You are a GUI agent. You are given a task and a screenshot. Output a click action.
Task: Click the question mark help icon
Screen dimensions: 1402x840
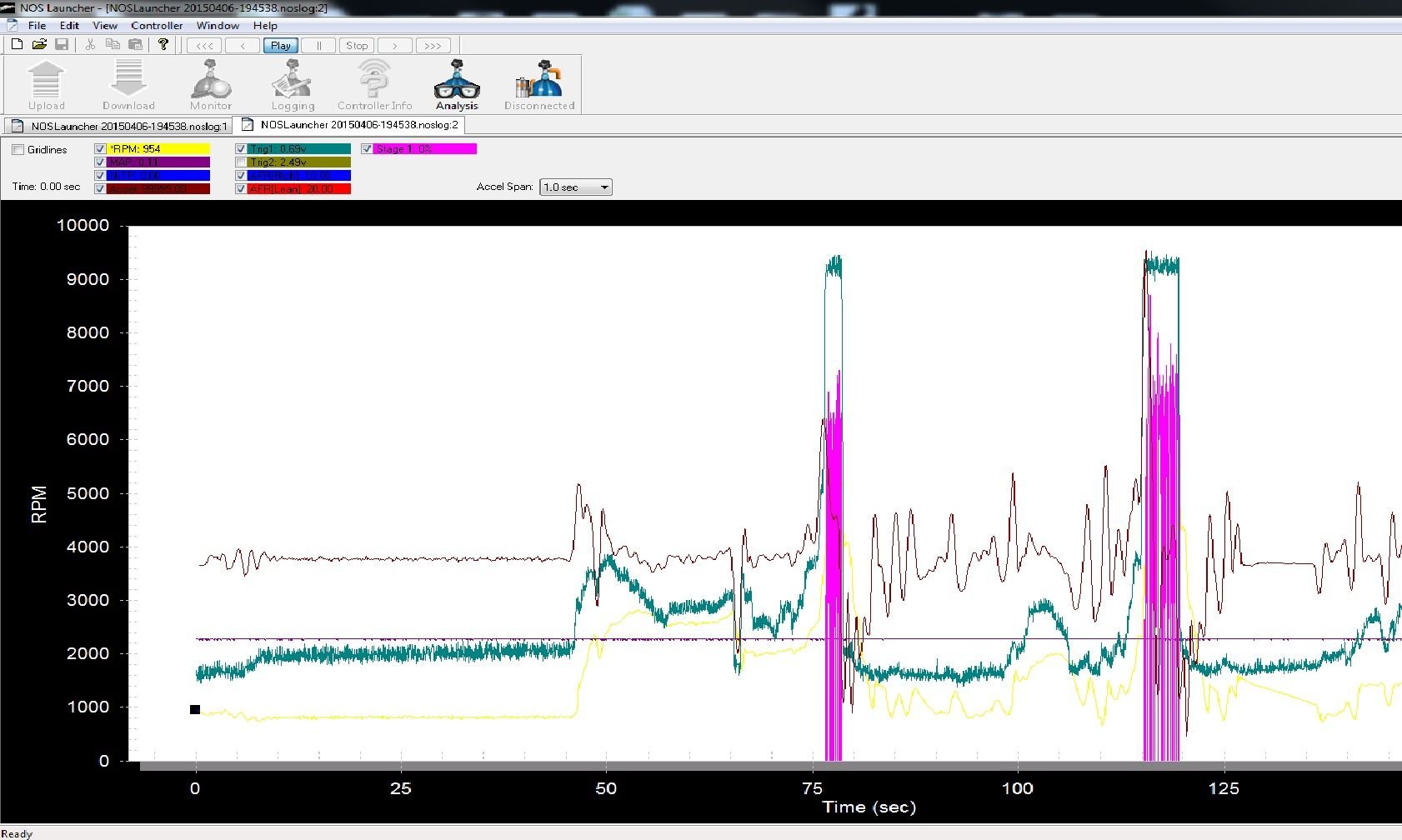pos(163,45)
